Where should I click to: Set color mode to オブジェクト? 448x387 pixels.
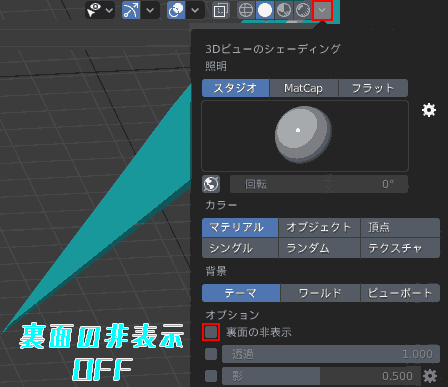tap(319, 228)
